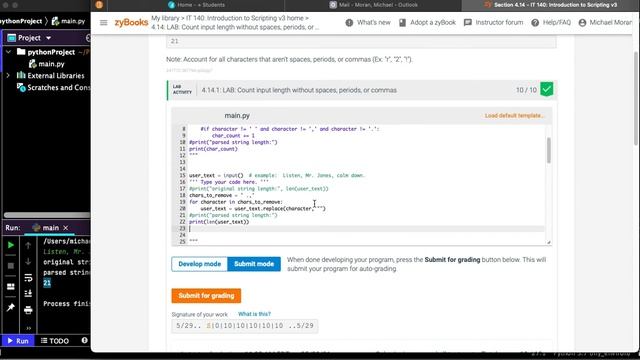This screenshot has height=360, width=640.
Task: Open the TODO tool window tab
Action: (x=55, y=341)
